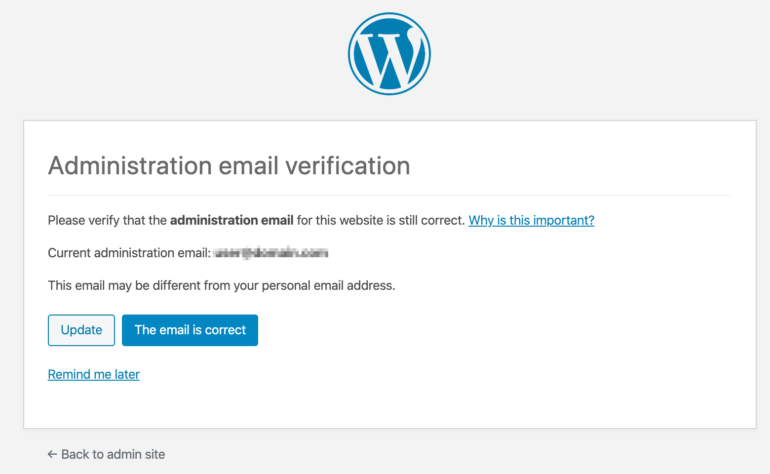Click the horizontal divider line under the heading

(x=390, y=195)
